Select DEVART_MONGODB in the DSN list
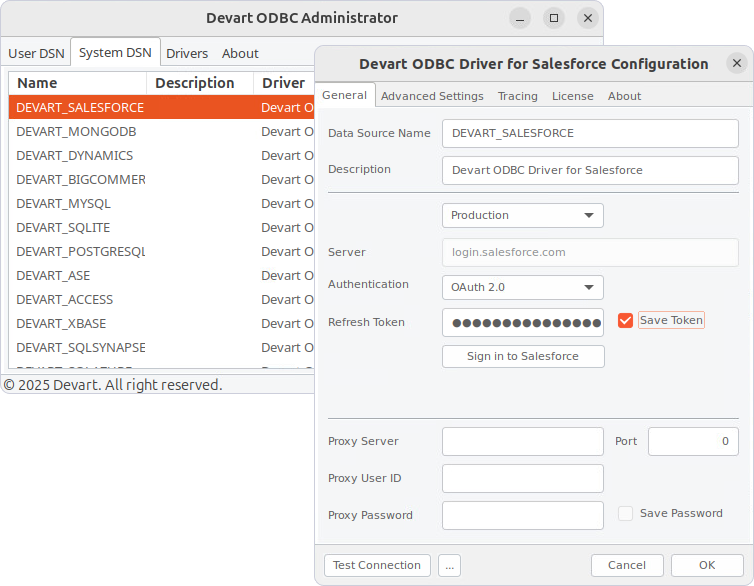 pos(76,131)
